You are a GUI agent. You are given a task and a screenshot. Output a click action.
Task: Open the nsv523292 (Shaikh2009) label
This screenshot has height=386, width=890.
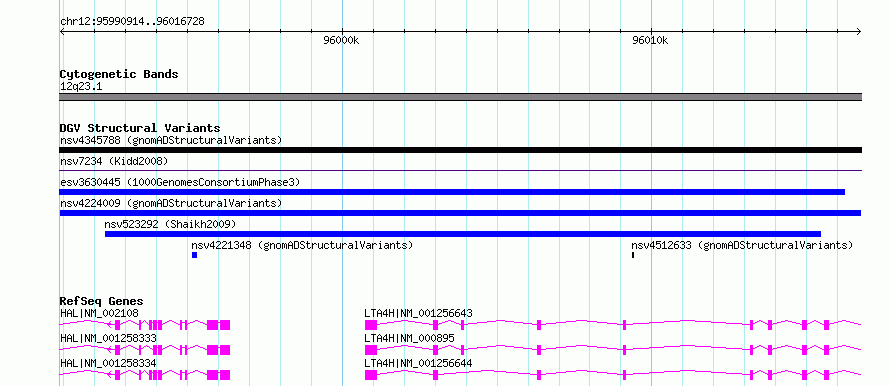(x=170, y=224)
